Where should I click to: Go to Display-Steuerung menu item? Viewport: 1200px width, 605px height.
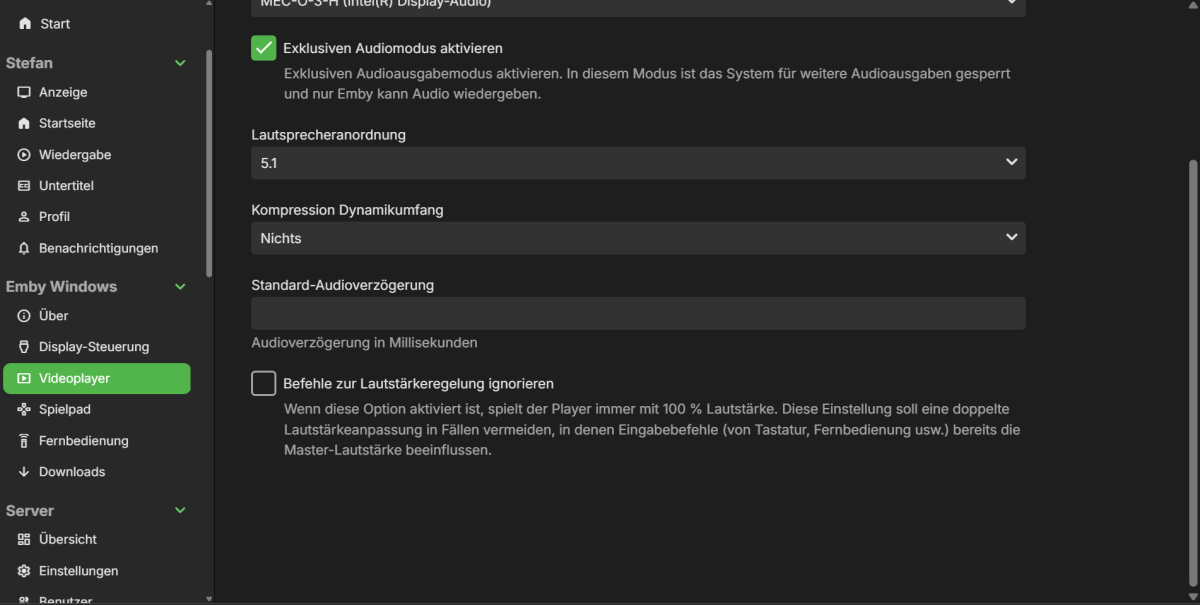[x=94, y=347]
